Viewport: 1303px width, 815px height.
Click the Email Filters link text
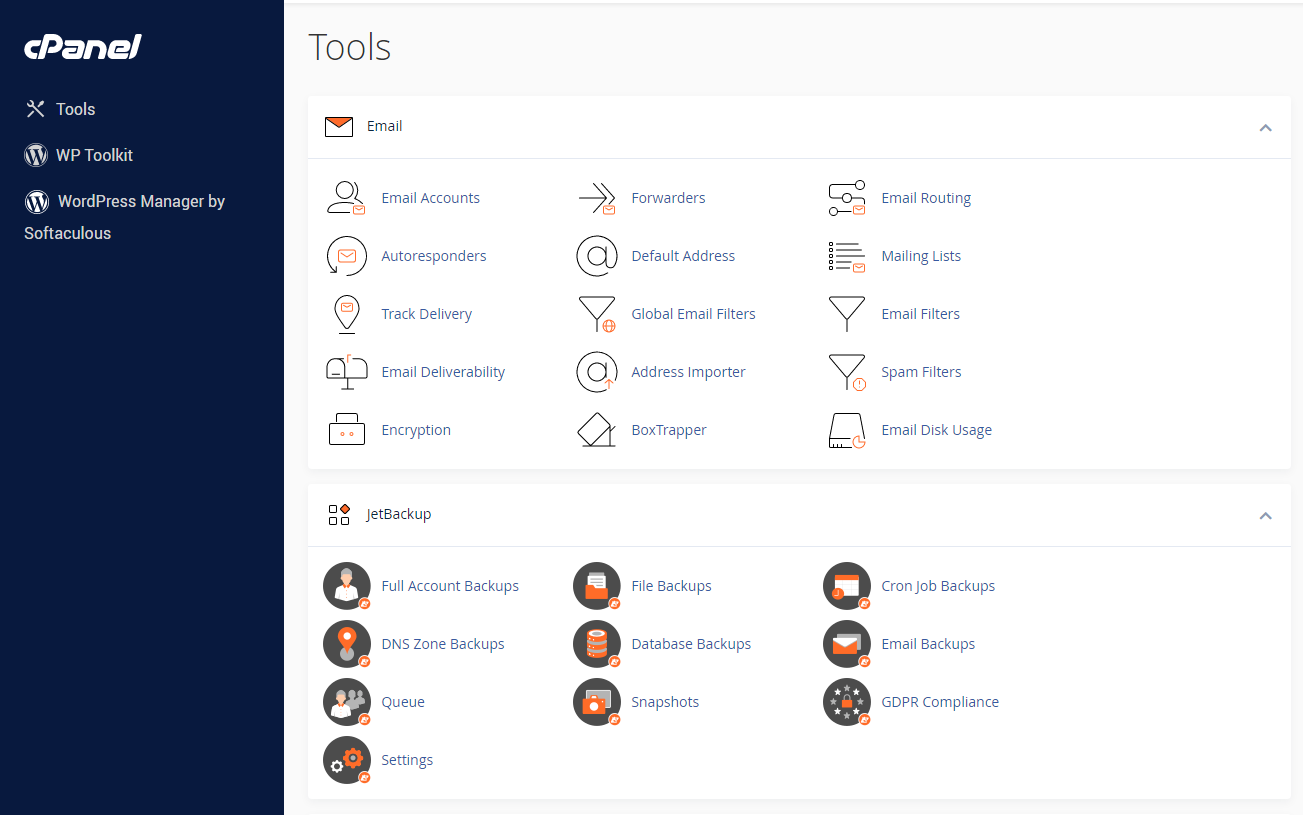point(920,314)
